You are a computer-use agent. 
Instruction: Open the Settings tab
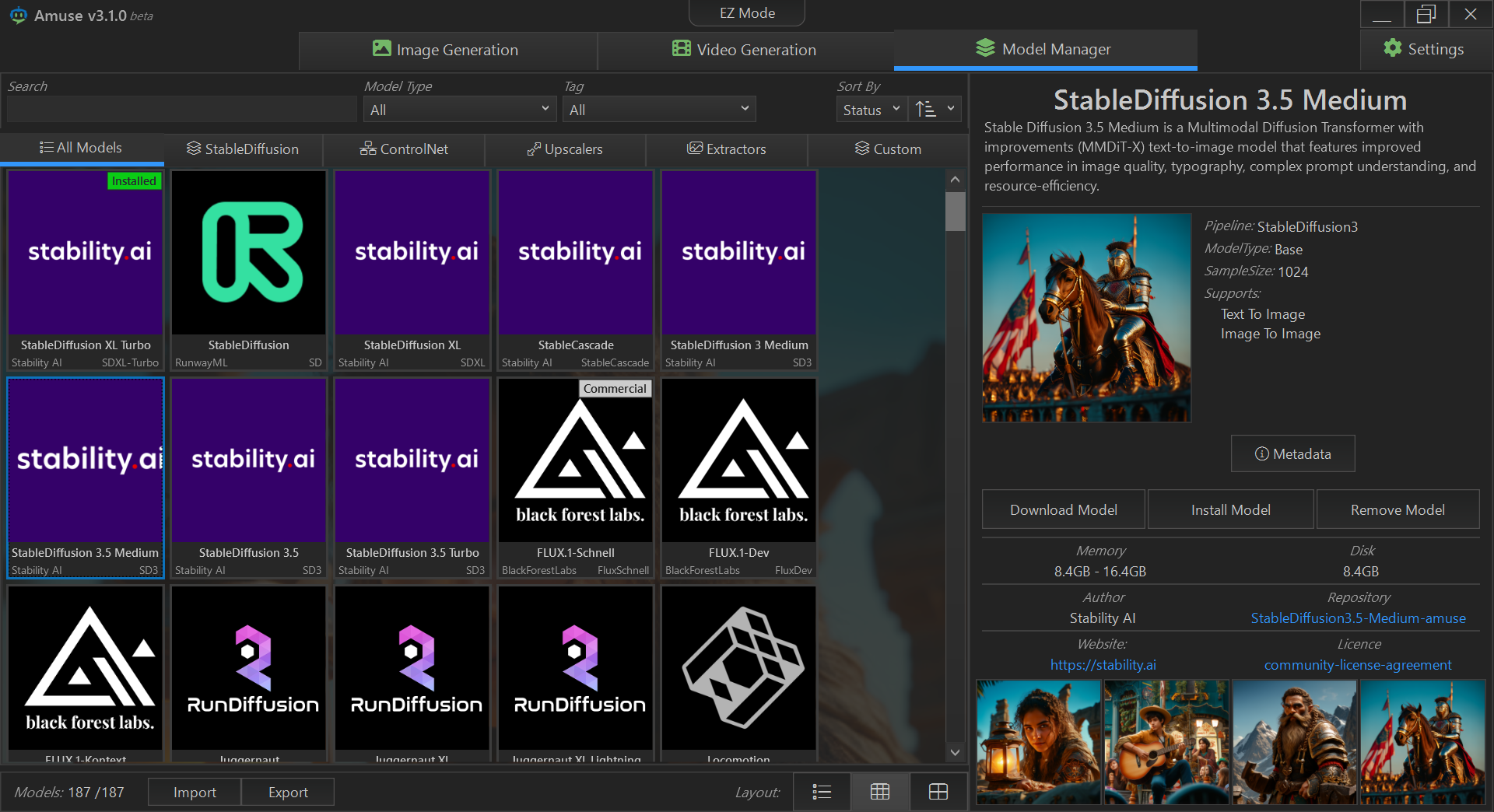tap(1426, 49)
